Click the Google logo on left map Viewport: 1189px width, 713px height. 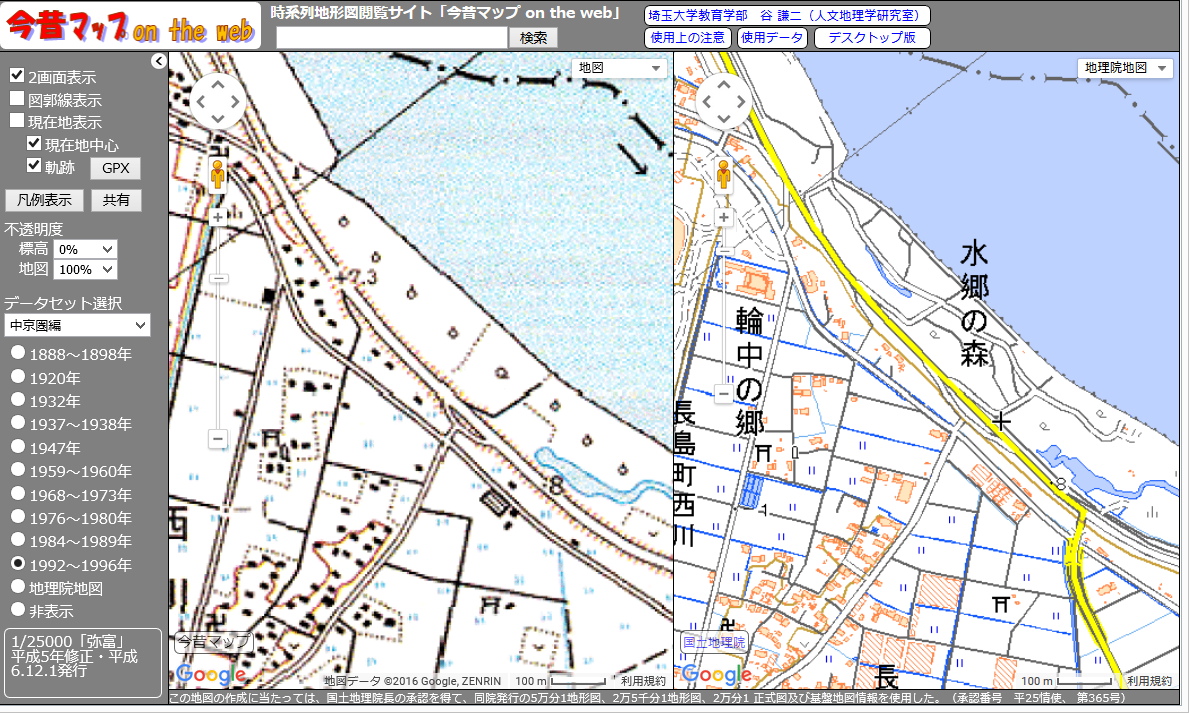point(211,674)
